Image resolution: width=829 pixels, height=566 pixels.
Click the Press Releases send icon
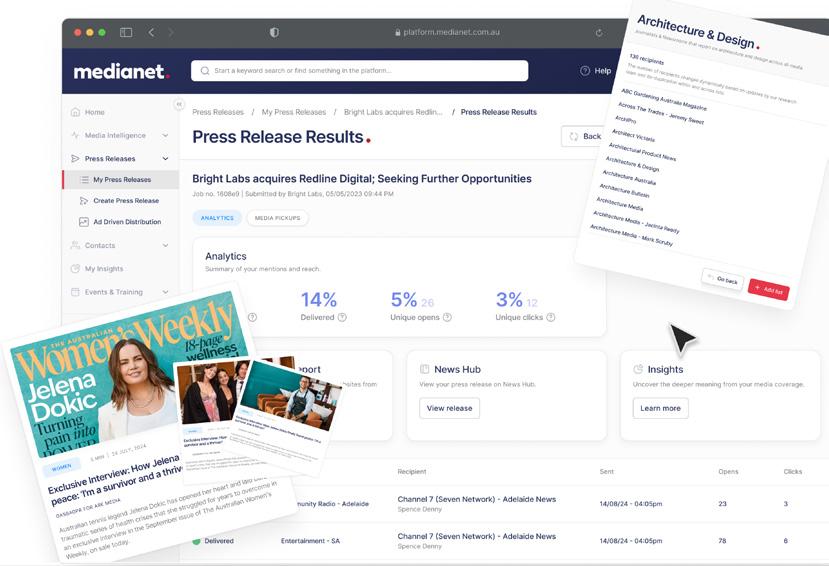click(x=75, y=159)
